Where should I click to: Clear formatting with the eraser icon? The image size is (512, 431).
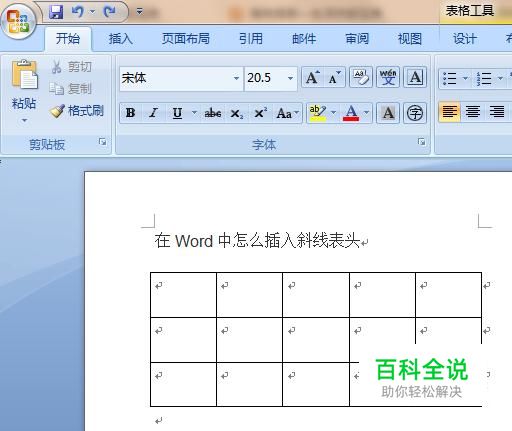point(361,78)
